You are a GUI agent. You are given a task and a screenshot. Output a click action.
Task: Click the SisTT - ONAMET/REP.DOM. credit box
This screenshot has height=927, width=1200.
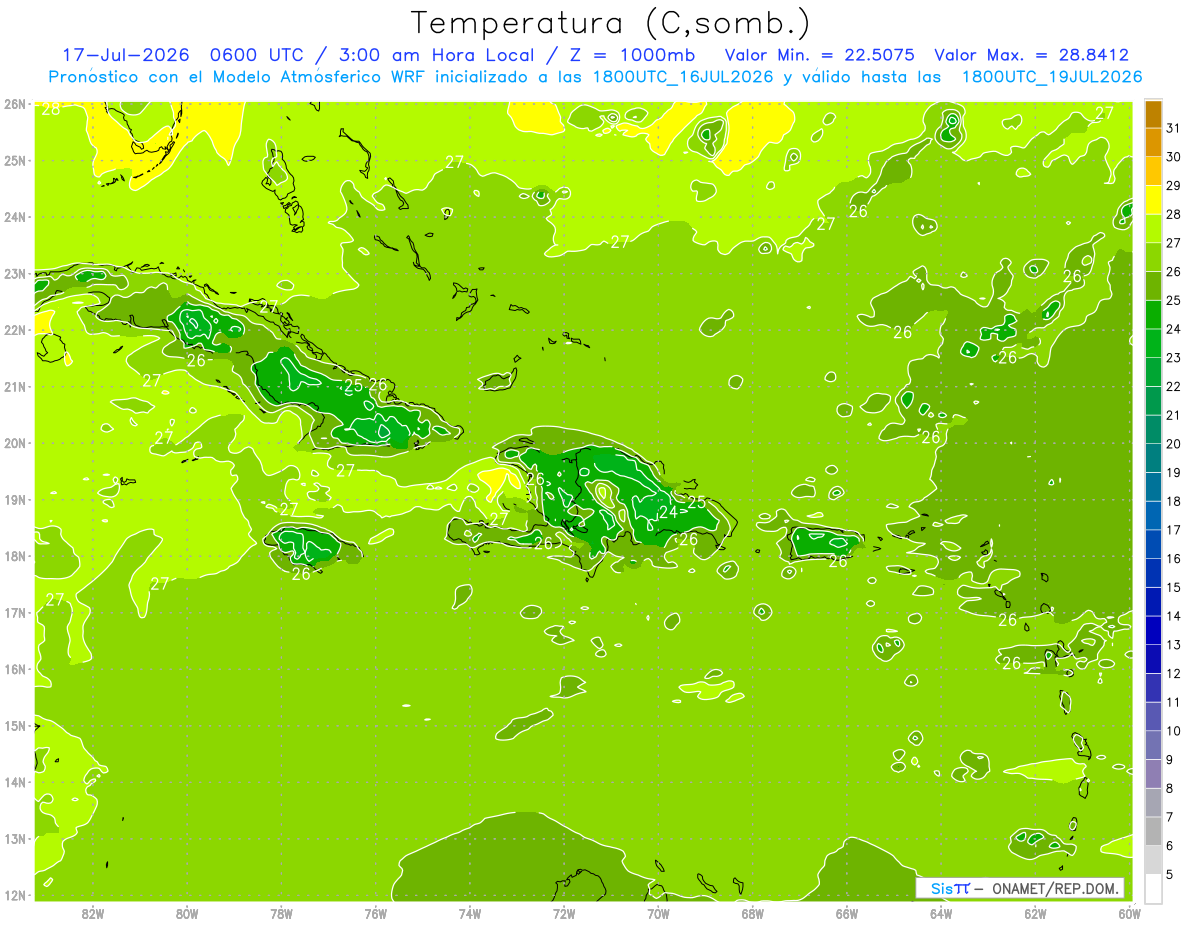tap(1019, 888)
